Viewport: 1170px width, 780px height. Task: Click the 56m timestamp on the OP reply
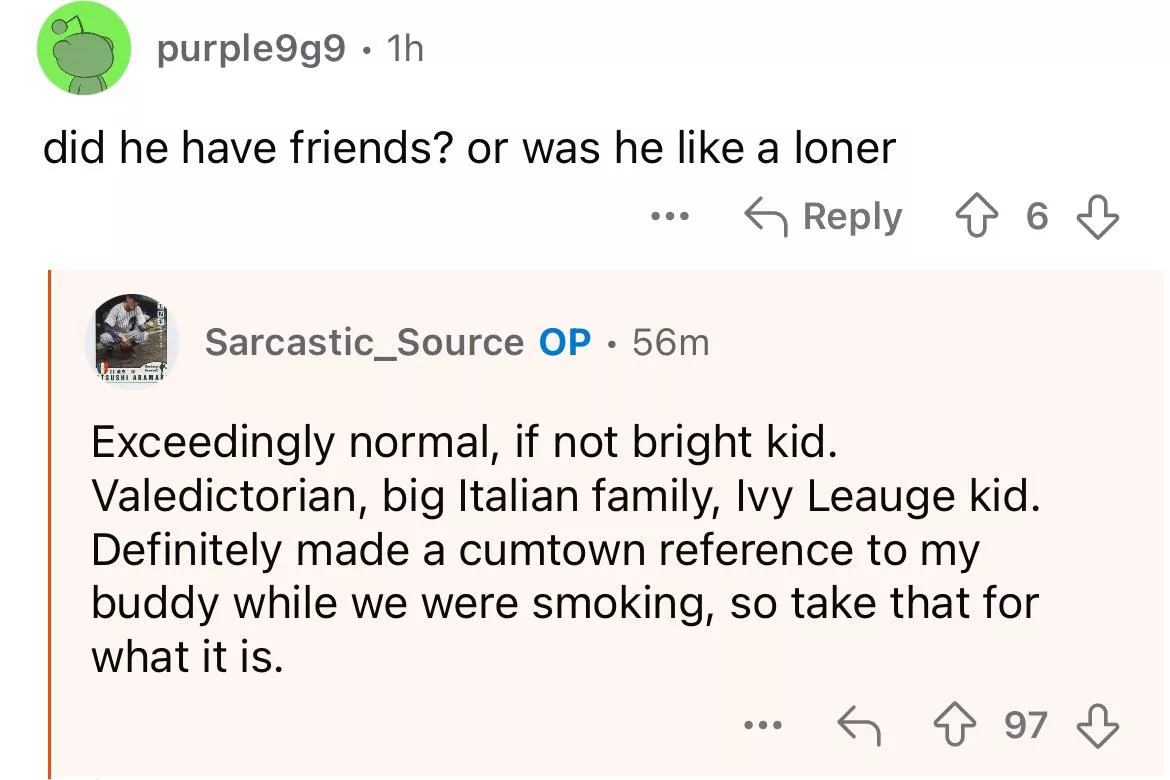[668, 343]
